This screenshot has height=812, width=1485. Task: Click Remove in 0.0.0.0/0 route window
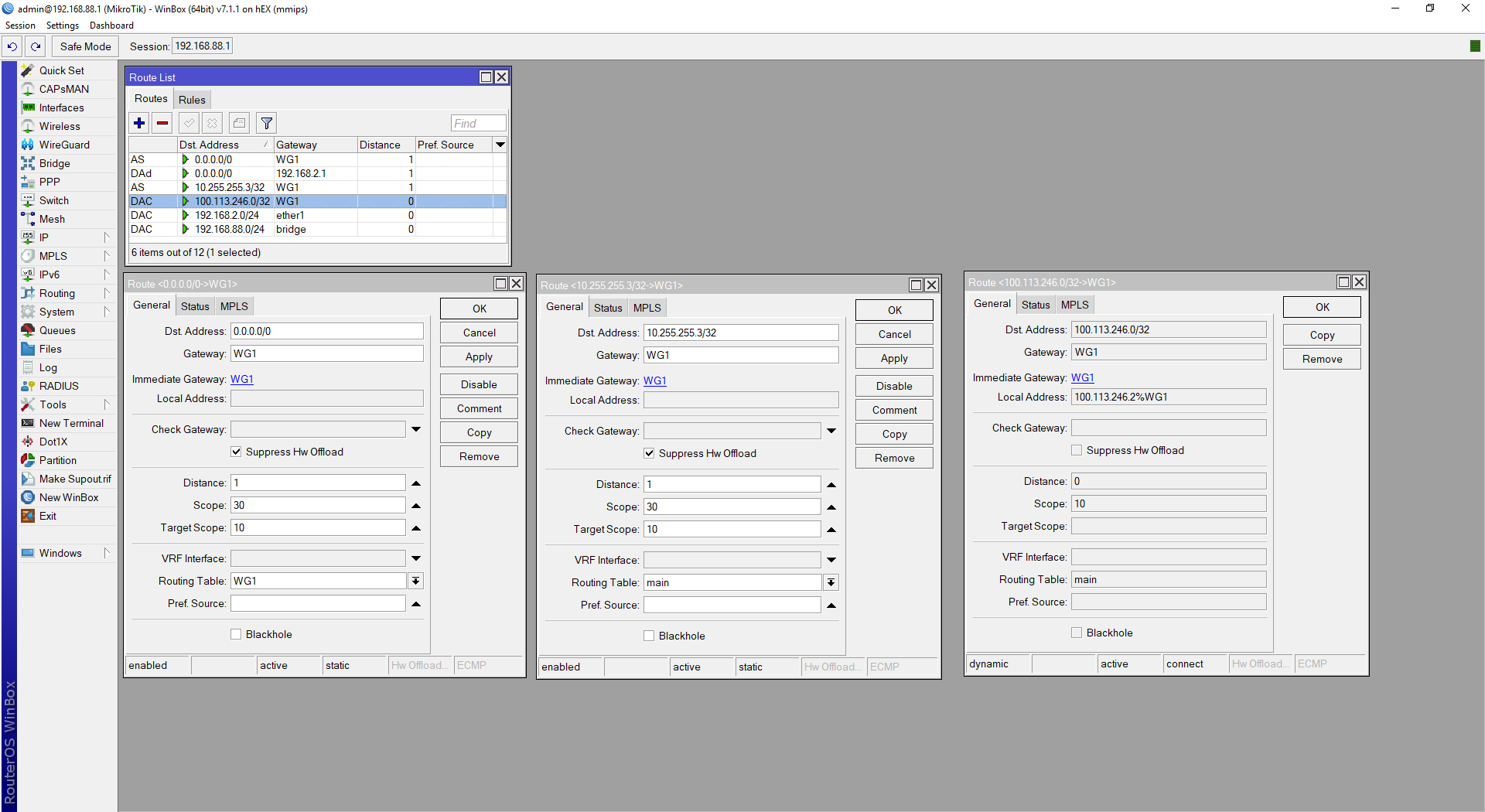(x=479, y=456)
